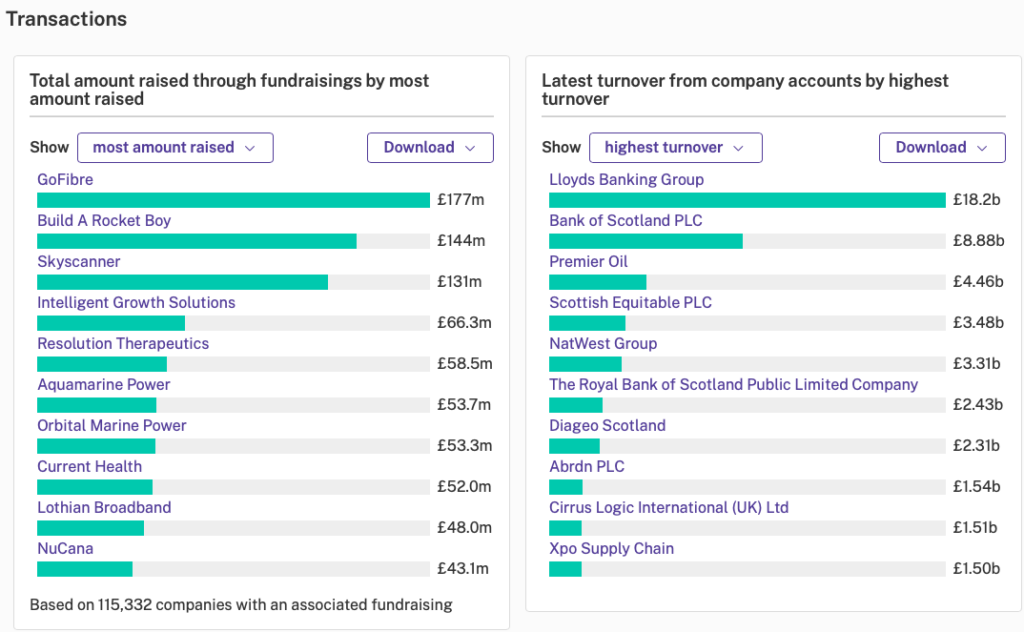Open Lothian Broadband link
1024x632 pixels.
pos(104,508)
